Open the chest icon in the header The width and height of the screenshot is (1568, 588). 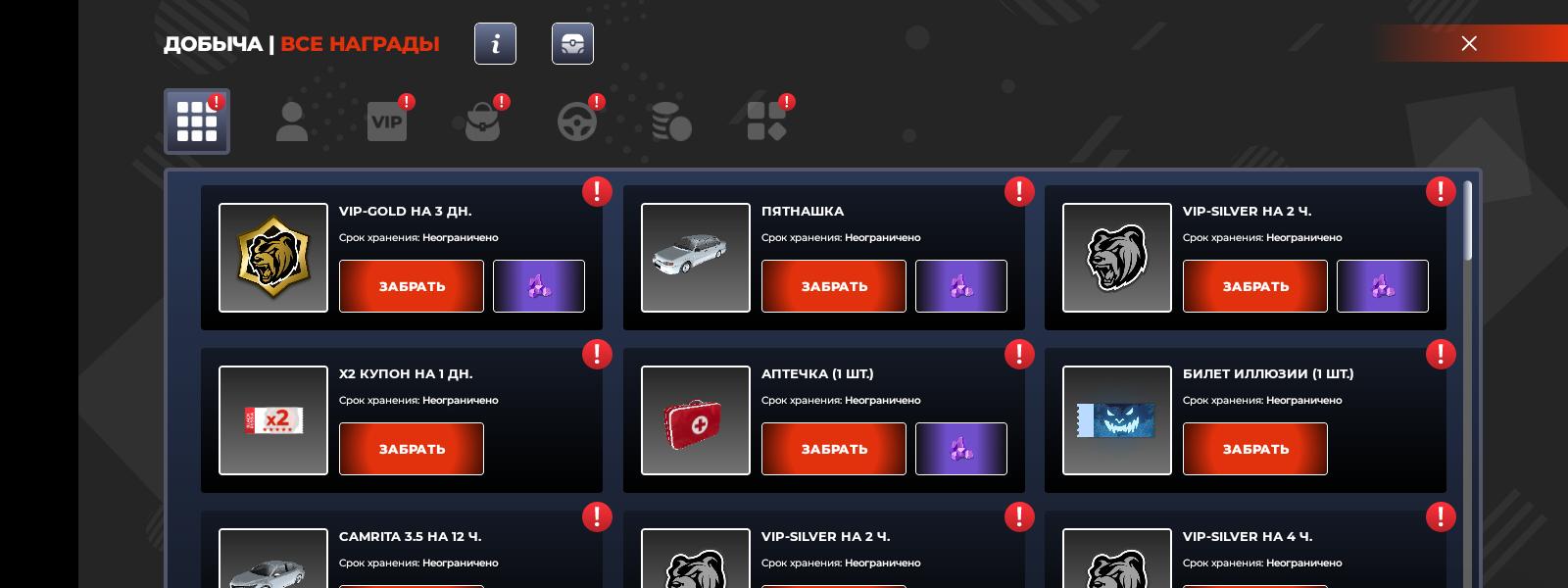click(572, 44)
